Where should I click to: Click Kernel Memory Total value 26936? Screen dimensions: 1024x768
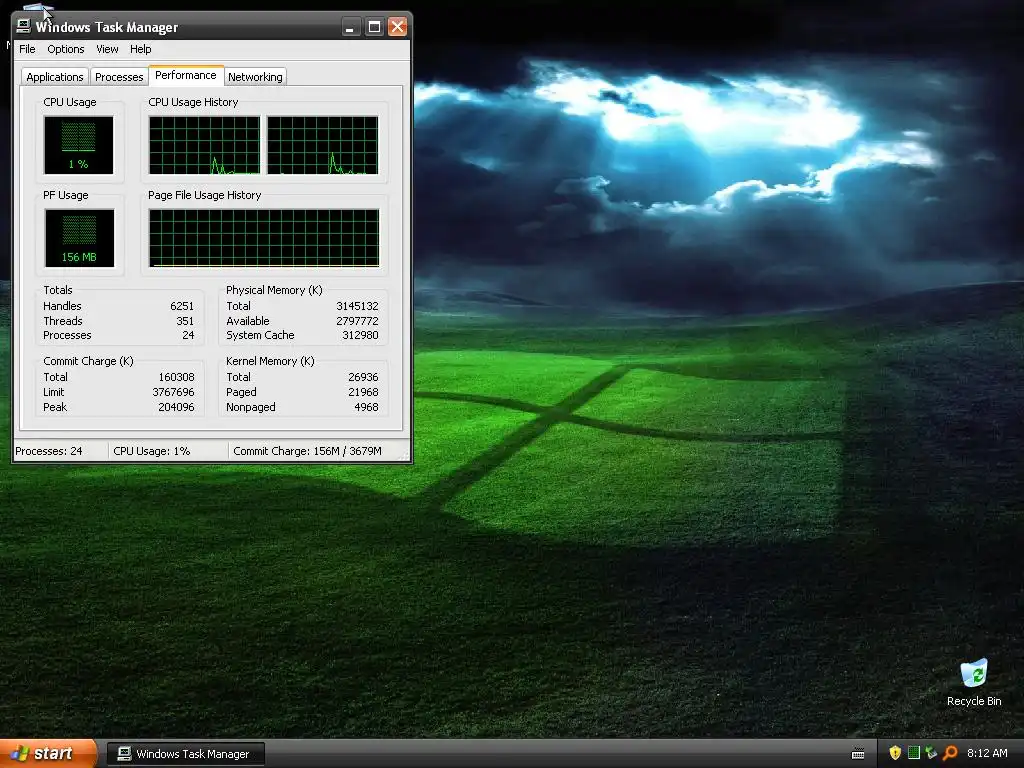pyautogui.click(x=363, y=377)
